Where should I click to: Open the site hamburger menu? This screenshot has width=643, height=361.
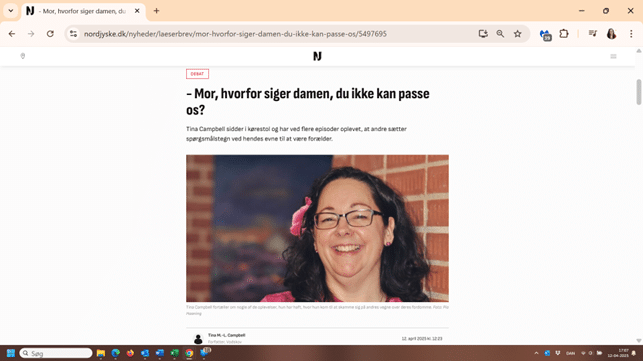coord(613,56)
